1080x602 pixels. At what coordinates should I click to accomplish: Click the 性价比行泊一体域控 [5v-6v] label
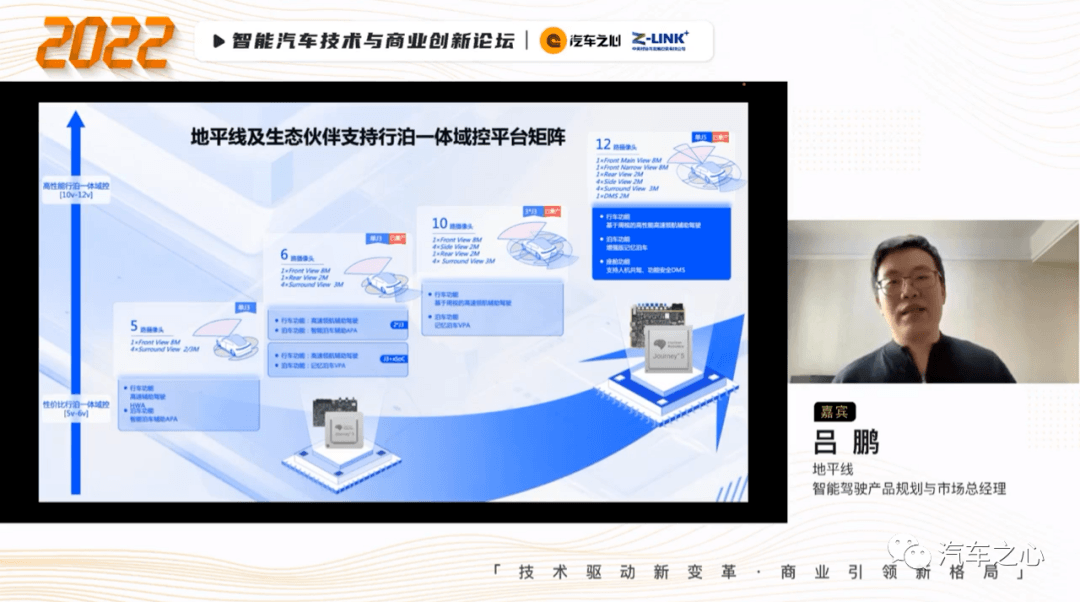76,408
